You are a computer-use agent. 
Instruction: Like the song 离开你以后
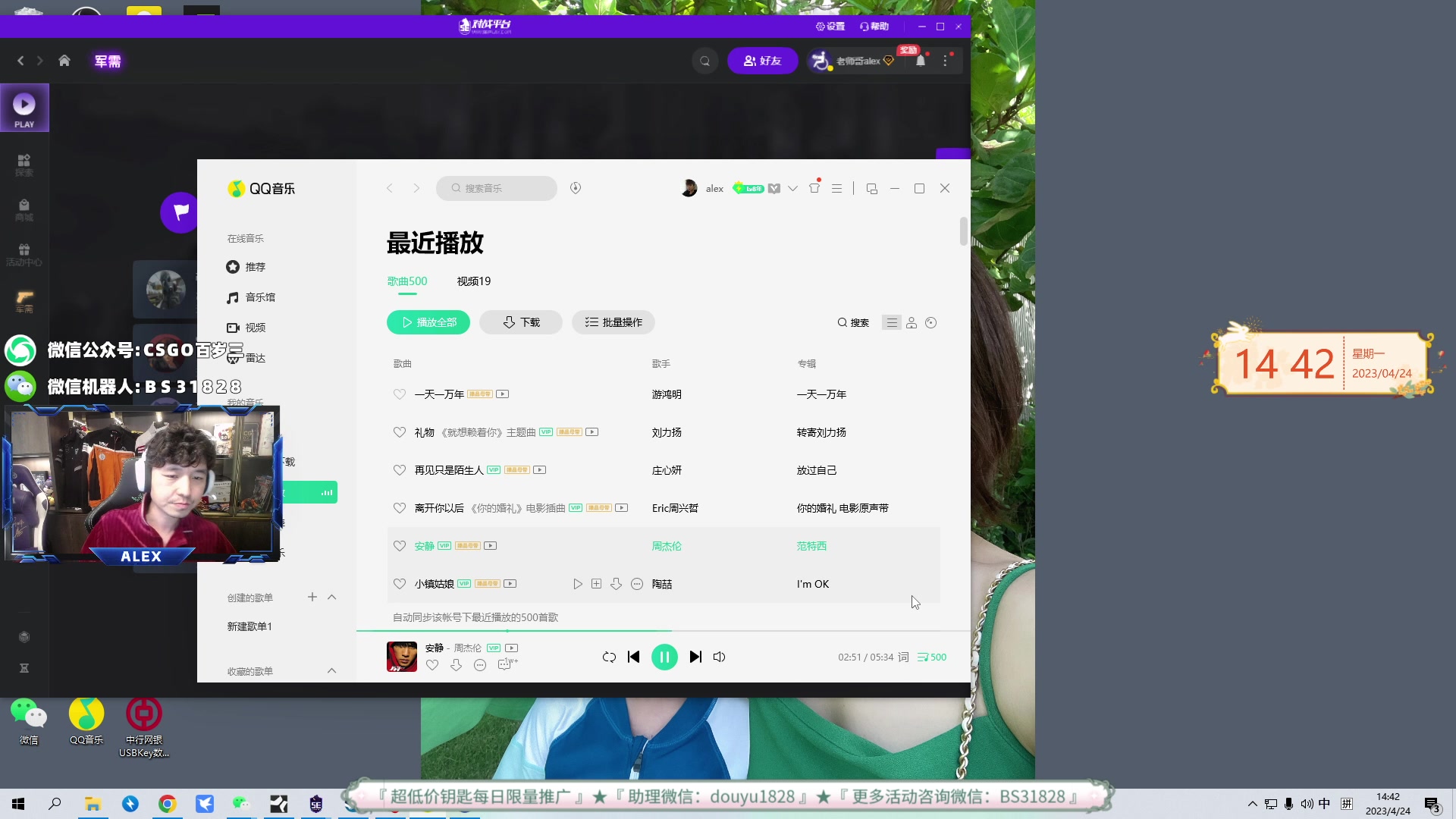[400, 508]
